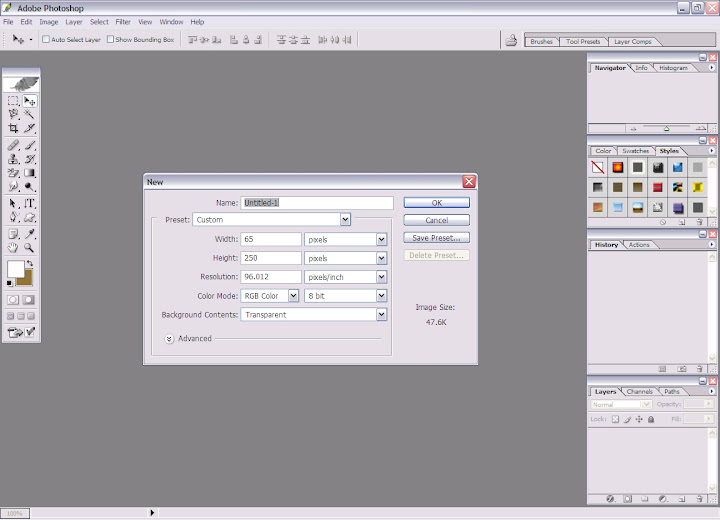Open the Background Contents dropdown

pyautogui.click(x=381, y=315)
